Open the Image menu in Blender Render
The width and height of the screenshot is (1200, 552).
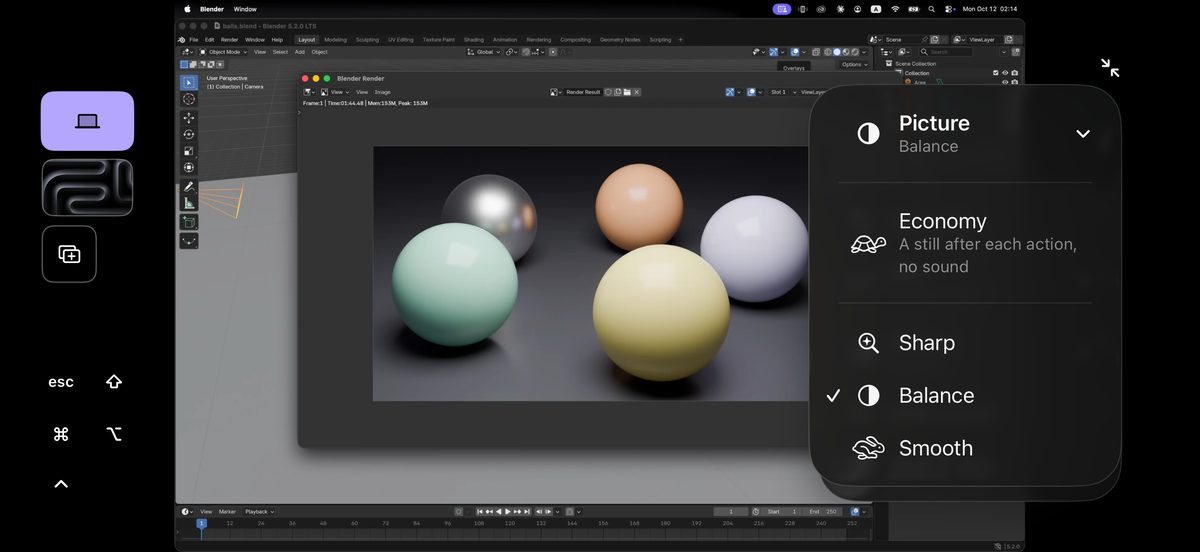[x=382, y=92]
